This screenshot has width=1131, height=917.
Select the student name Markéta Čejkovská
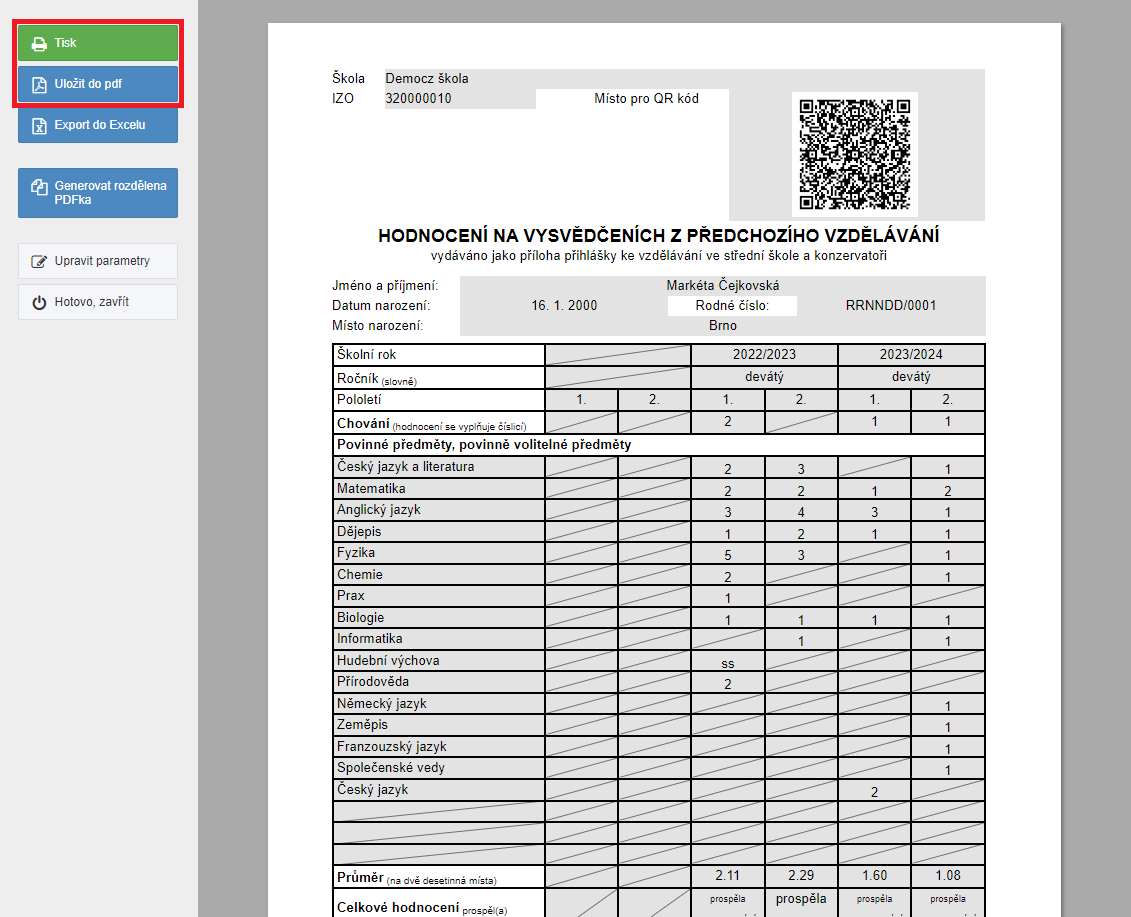pyautogui.click(x=722, y=286)
